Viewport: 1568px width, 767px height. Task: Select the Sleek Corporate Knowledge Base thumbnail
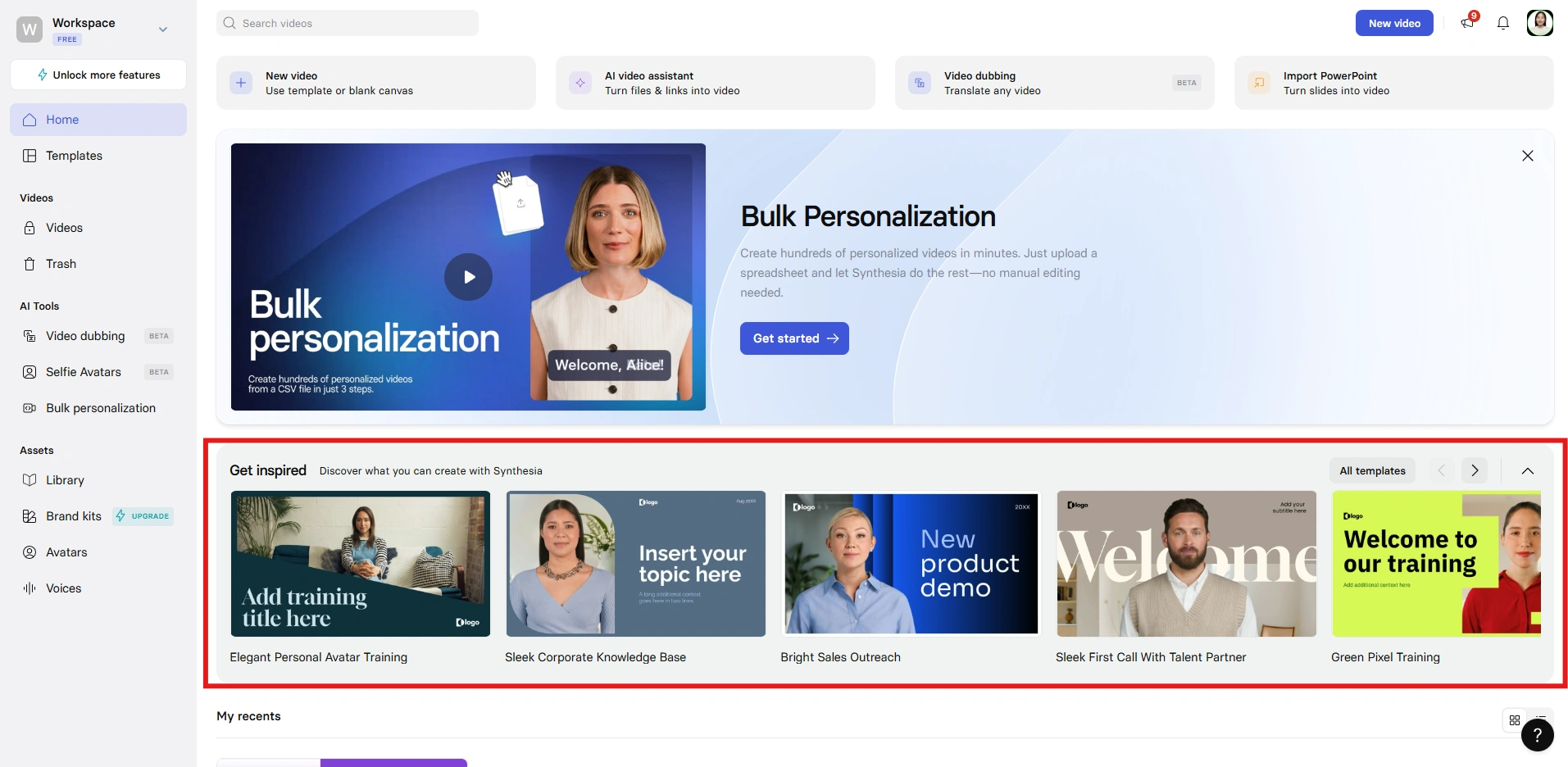[636, 564]
